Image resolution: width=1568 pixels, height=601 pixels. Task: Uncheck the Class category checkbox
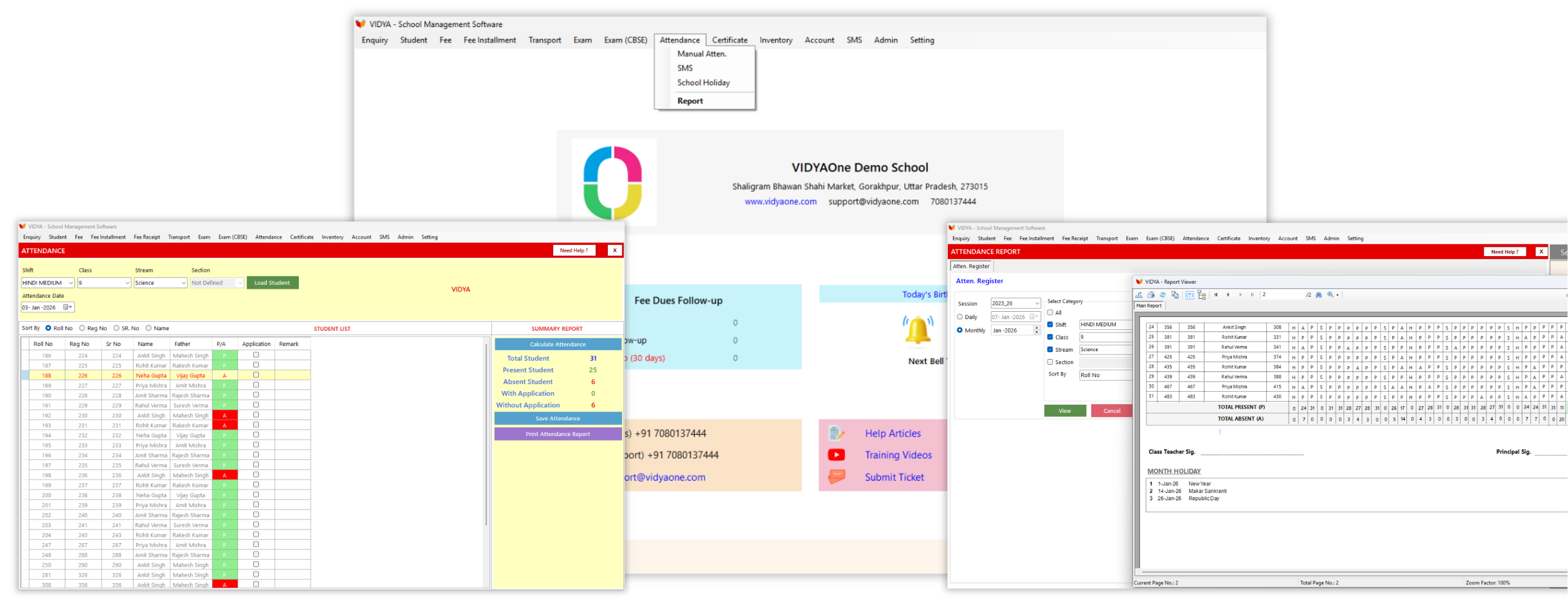point(1050,337)
